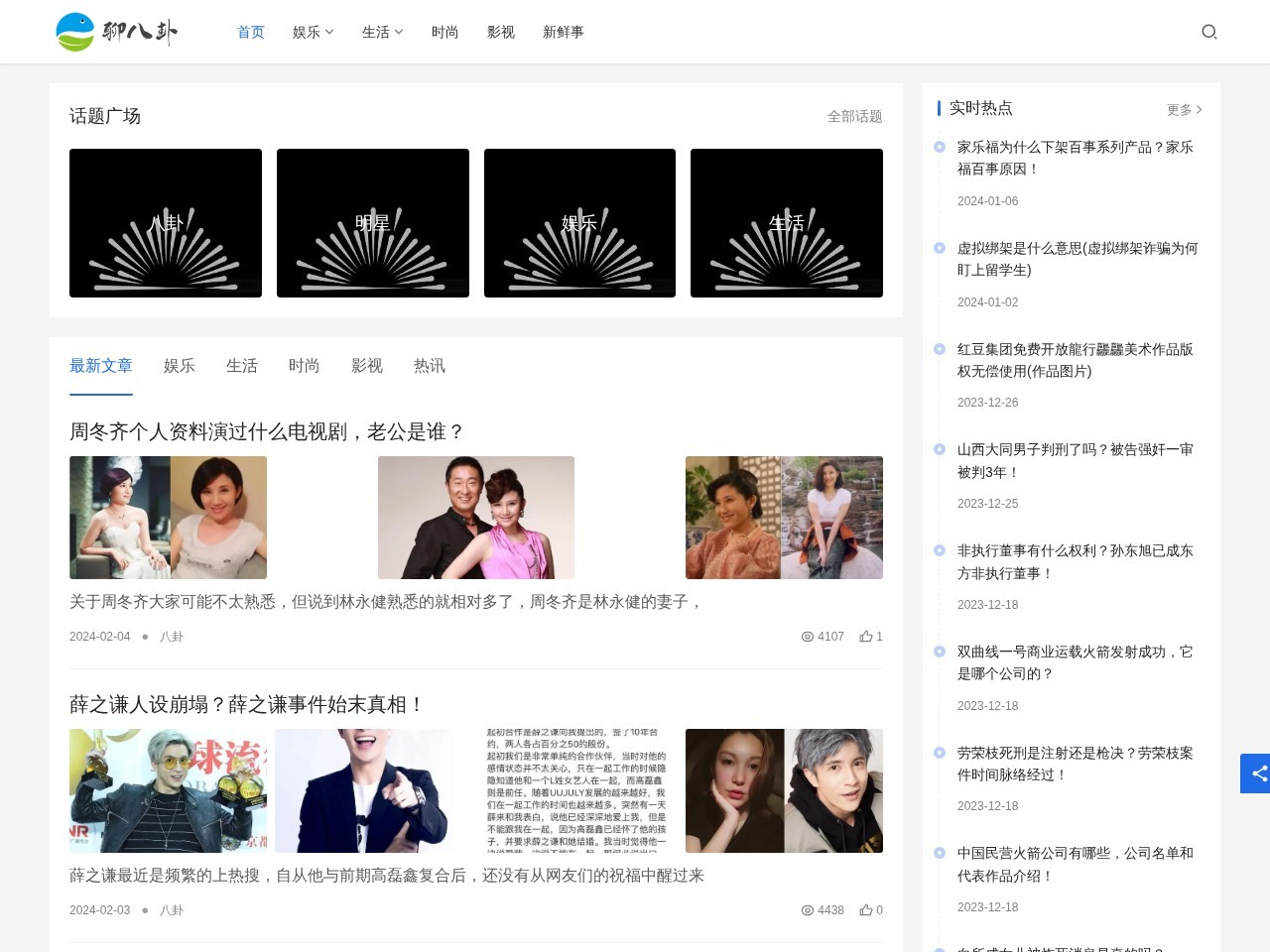Image resolution: width=1270 pixels, height=952 pixels.
Task: Open the 家乐福 hot topic article
Action: click(x=1075, y=158)
